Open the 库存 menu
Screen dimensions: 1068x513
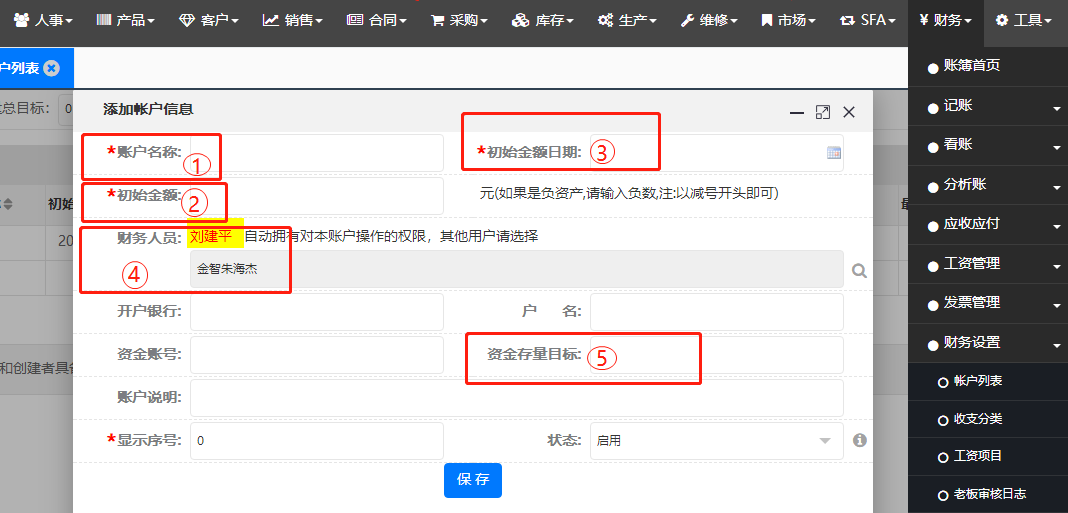coord(542,20)
